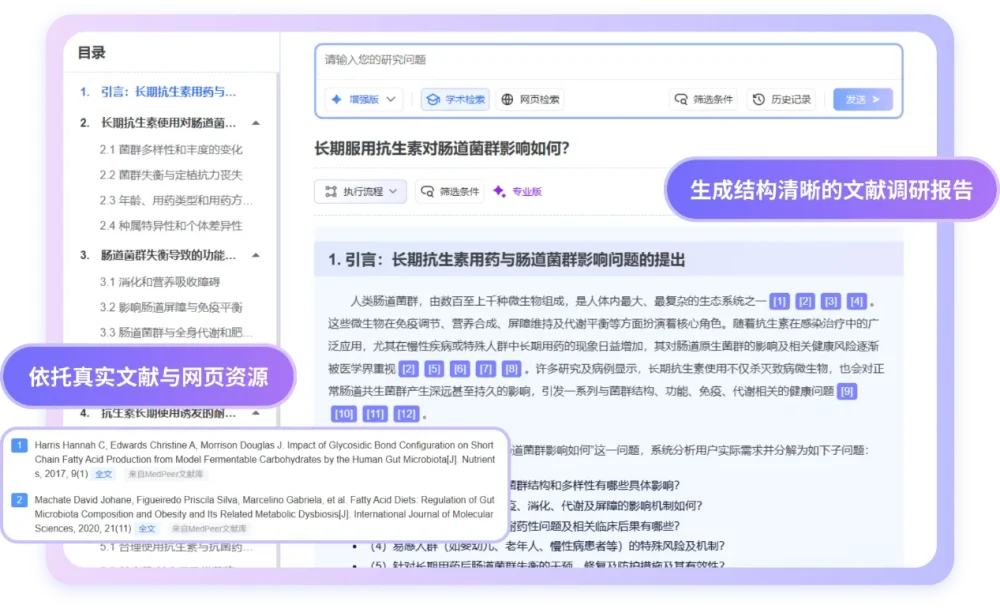Click the magnifier filter icon labeled 筛选条件 in search bar
Viewport: 1000px width, 609px height.
coord(680,100)
